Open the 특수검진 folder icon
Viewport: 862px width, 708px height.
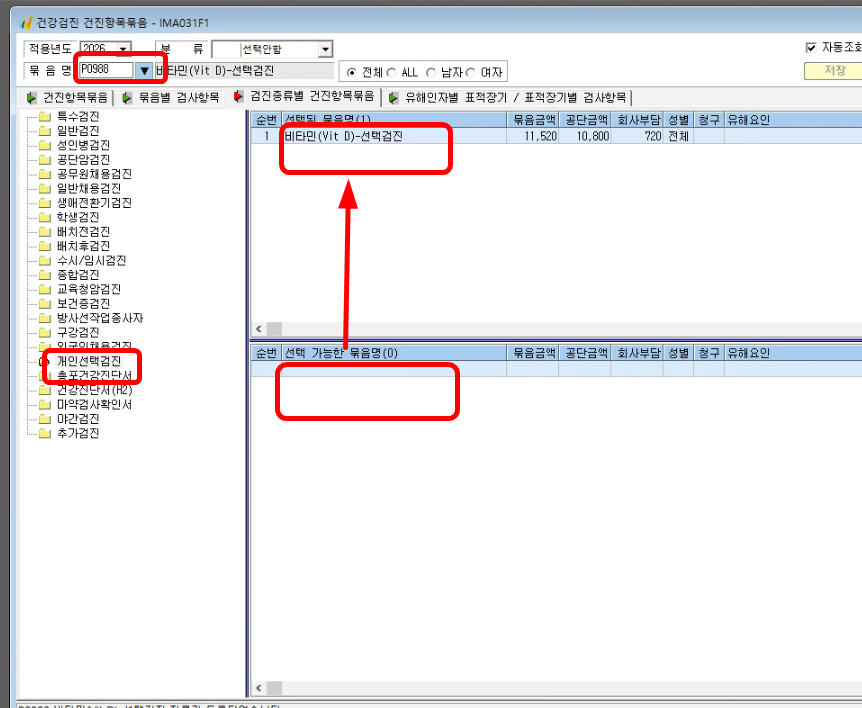pyautogui.click(x=45, y=116)
